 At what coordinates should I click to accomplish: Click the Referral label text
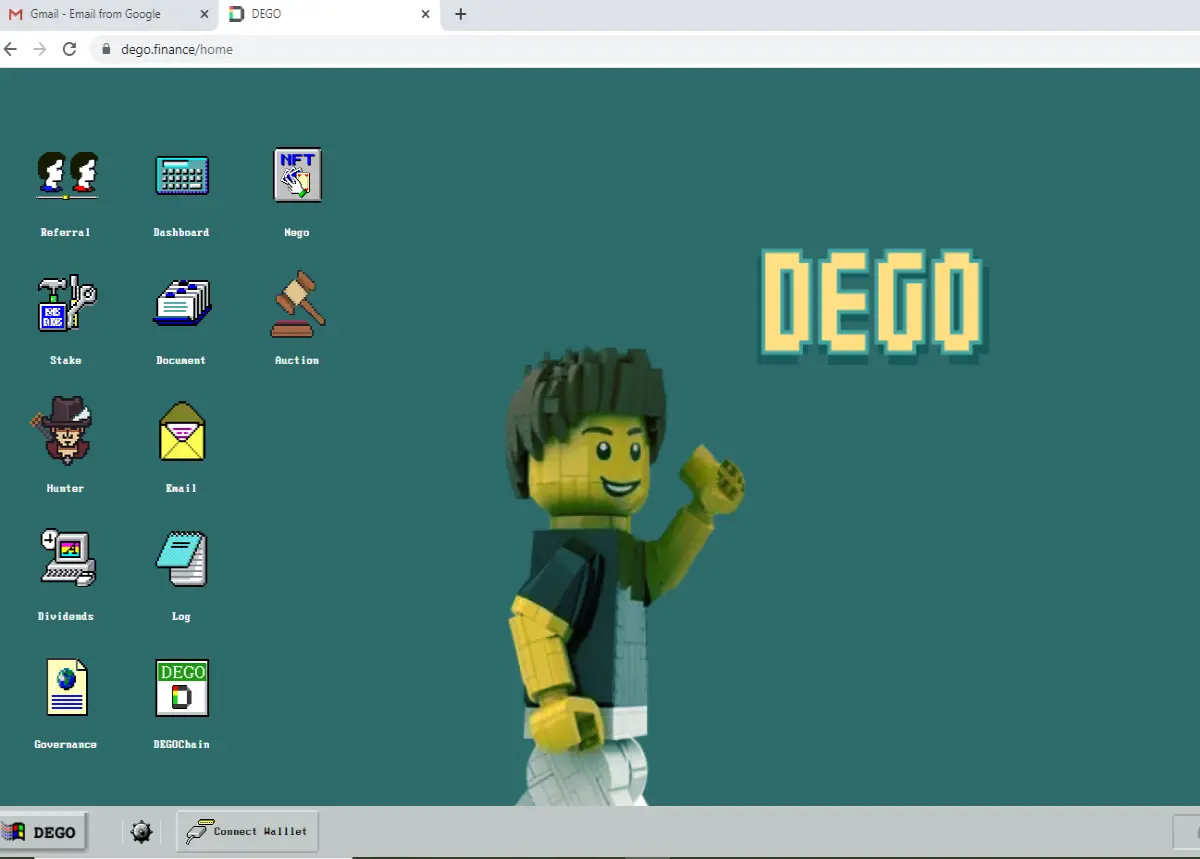66,232
